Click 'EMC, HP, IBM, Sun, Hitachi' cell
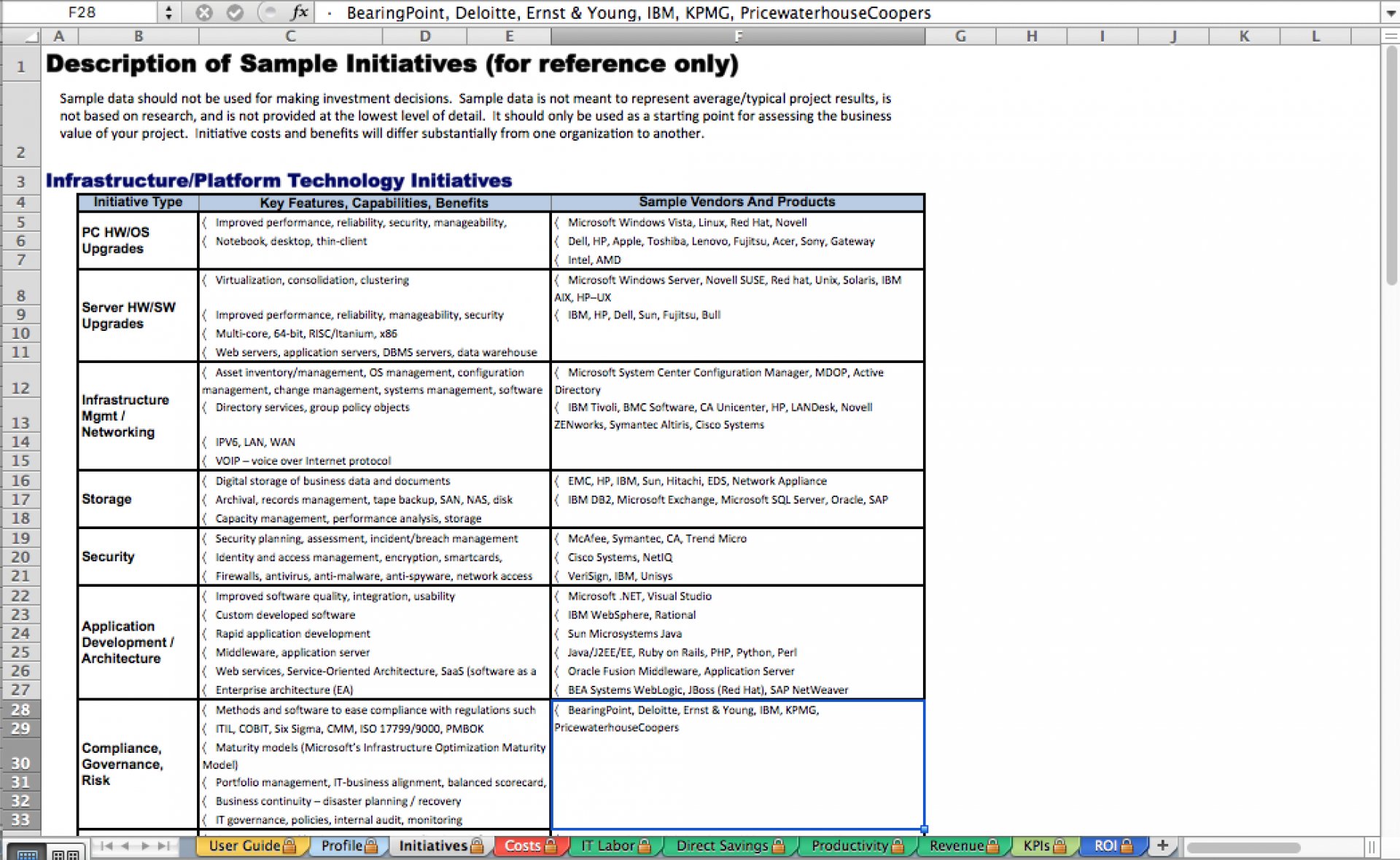This screenshot has width=1400, height=860. pyautogui.click(x=737, y=481)
